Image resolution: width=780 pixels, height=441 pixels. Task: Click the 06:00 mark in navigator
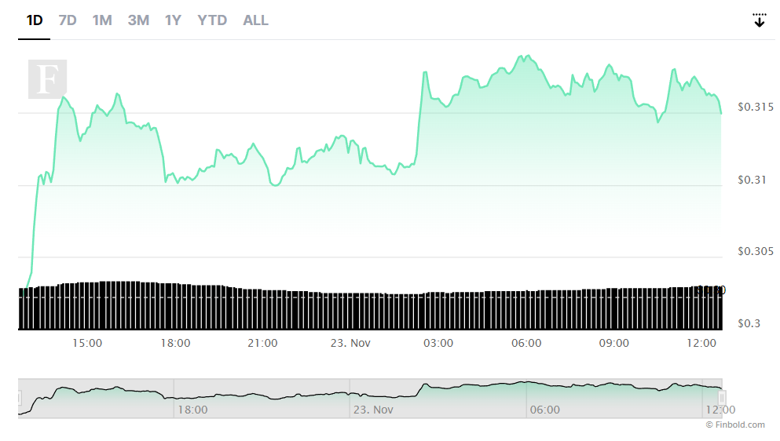(x=544, y=409)
